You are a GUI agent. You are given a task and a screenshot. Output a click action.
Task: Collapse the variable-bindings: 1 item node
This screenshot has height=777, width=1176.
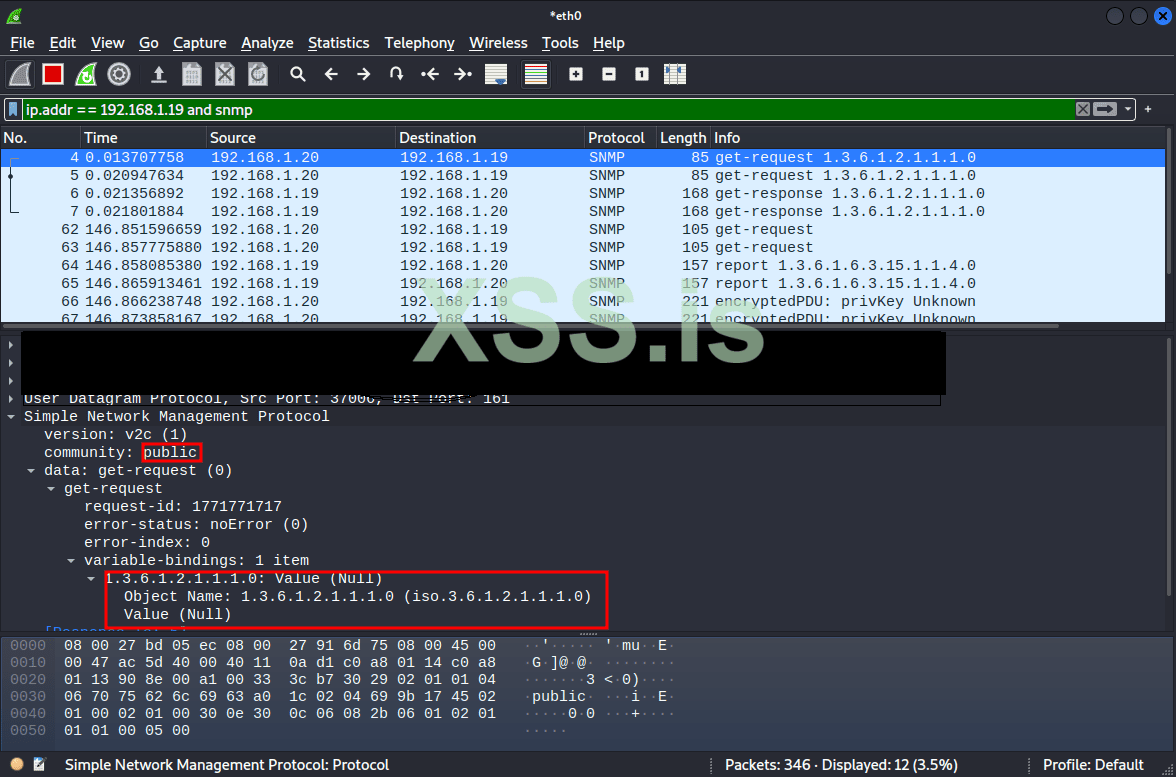(x=70, y=561)
